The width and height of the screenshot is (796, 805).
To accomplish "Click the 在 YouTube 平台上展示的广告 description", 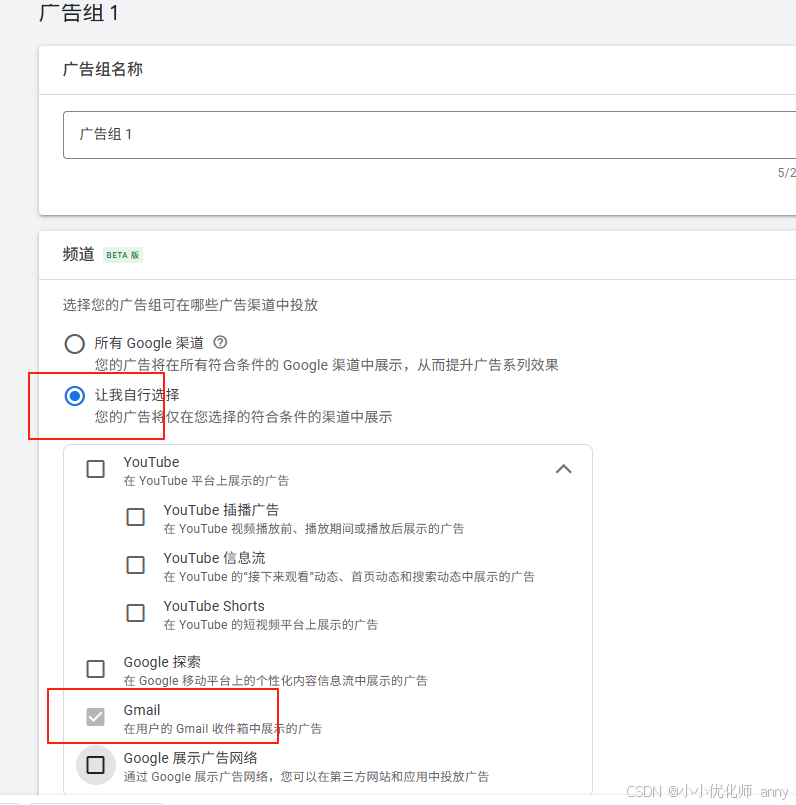I will tap(206, 481).
